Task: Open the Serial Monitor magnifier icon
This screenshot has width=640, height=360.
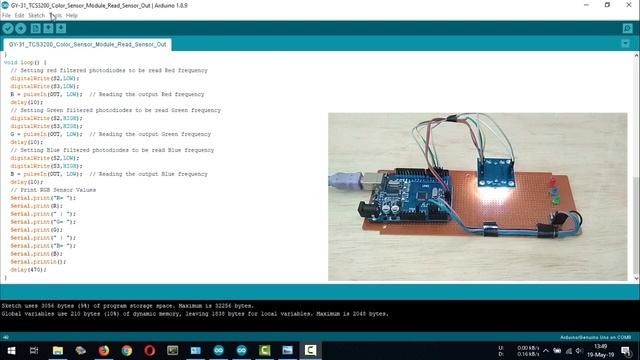Action: click(x=627, y=28)
